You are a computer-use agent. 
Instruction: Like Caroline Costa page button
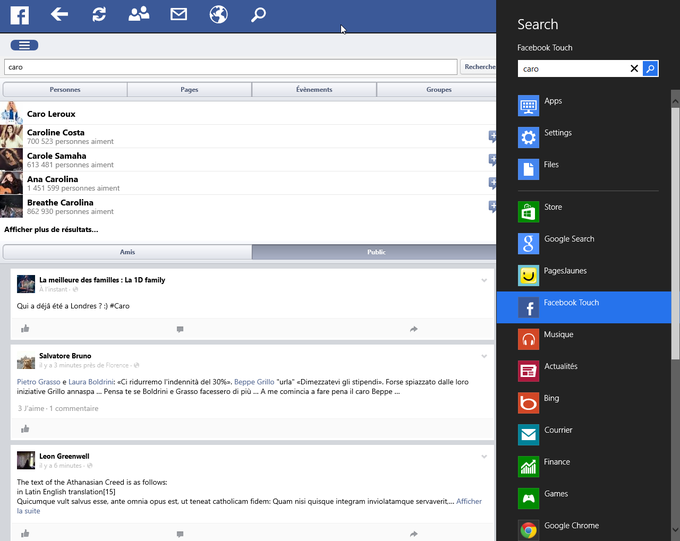[x=493, y=136]
